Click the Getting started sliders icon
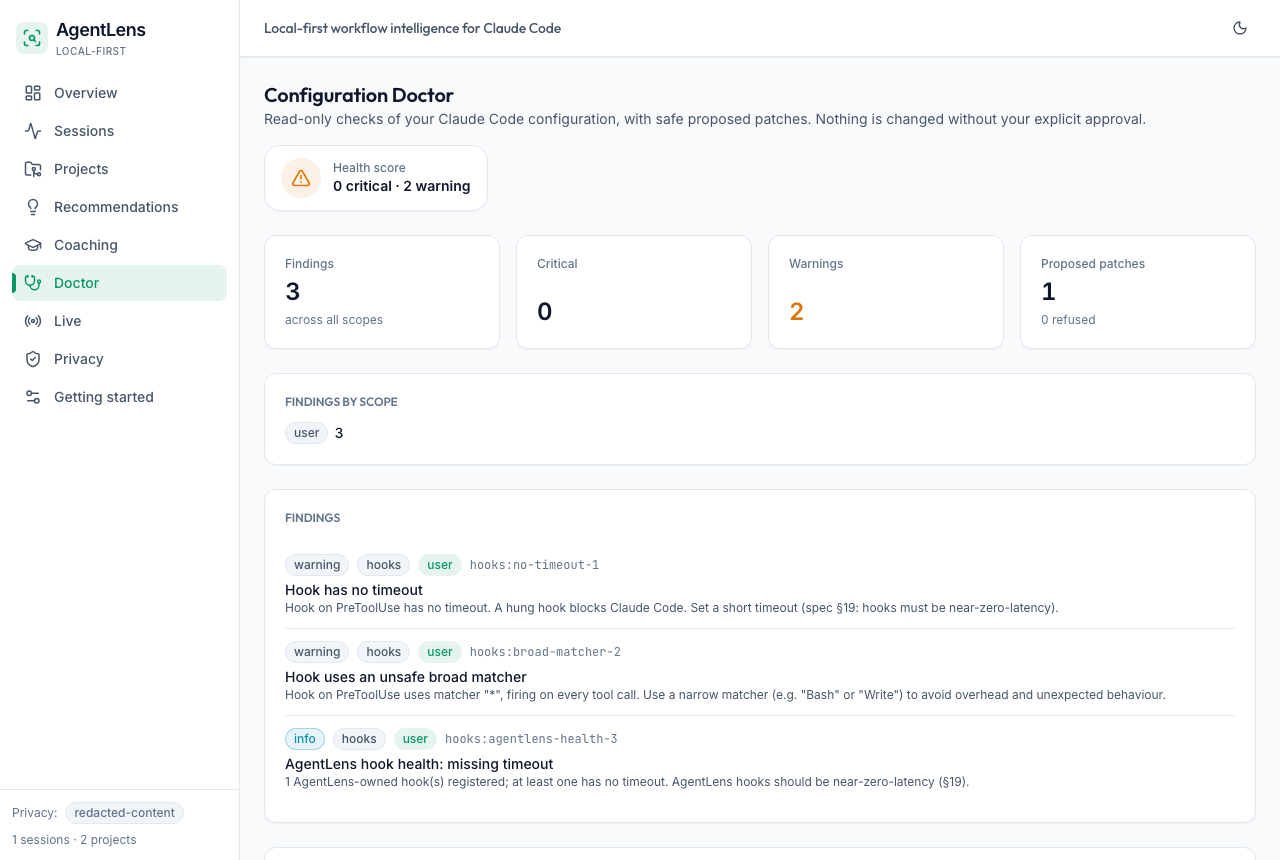Viewport: 1280px width, 860px height. pyautogui.click(x=33, y=397)
